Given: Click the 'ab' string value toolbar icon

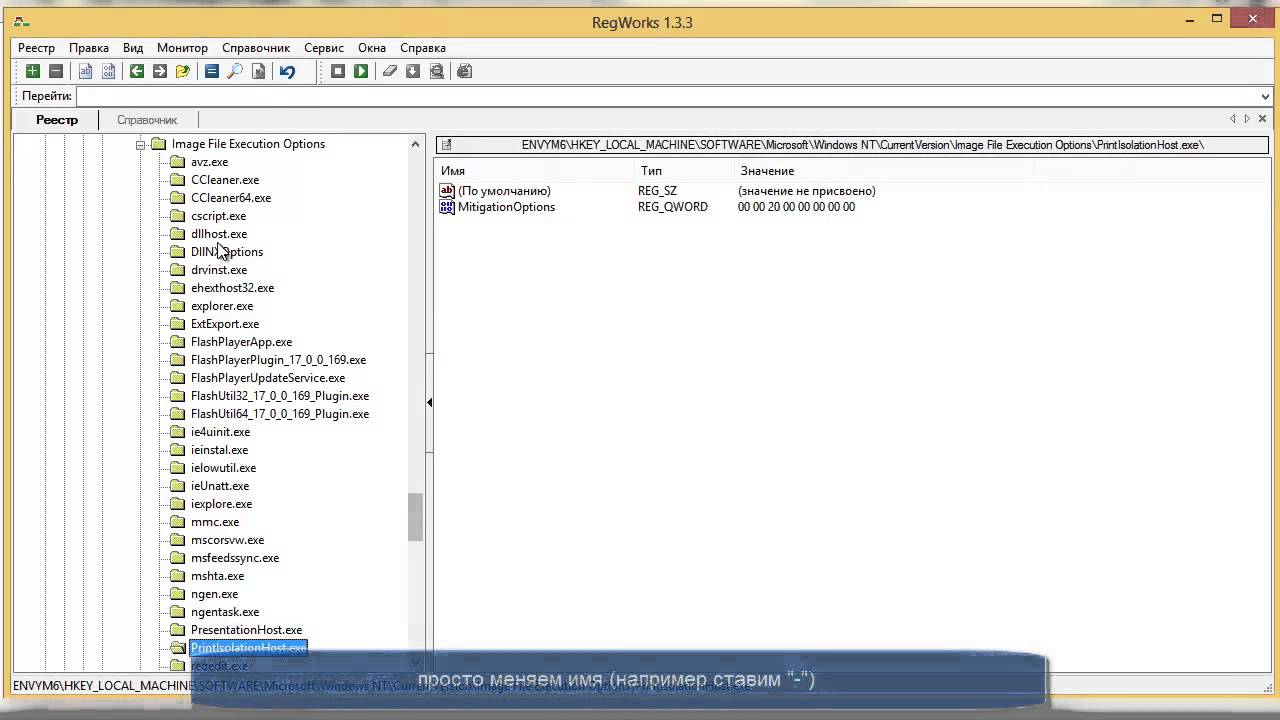Looking at the screenshot, I should [x=86, y=71].
